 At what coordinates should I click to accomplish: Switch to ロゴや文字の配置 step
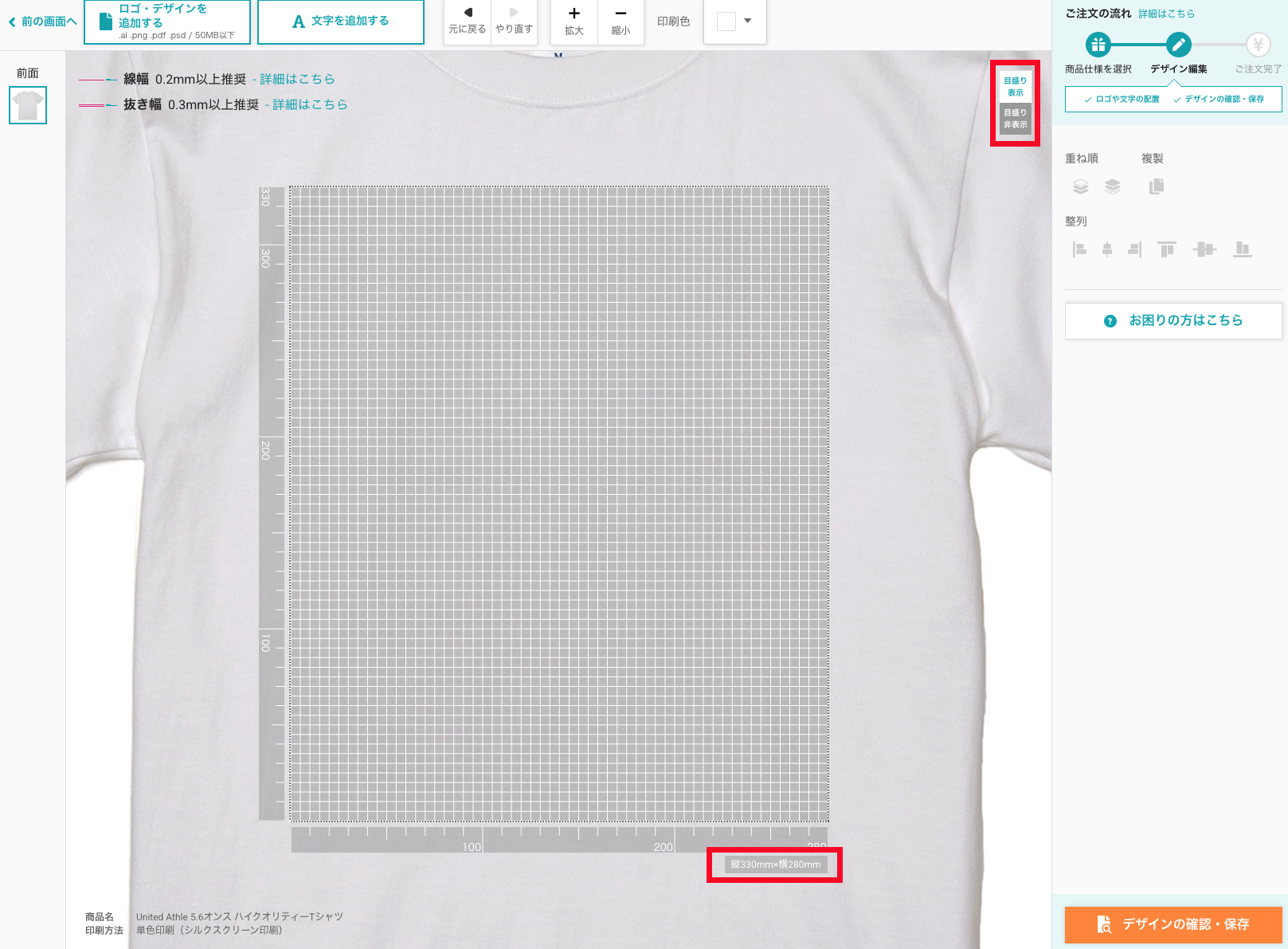(1122, 99)
